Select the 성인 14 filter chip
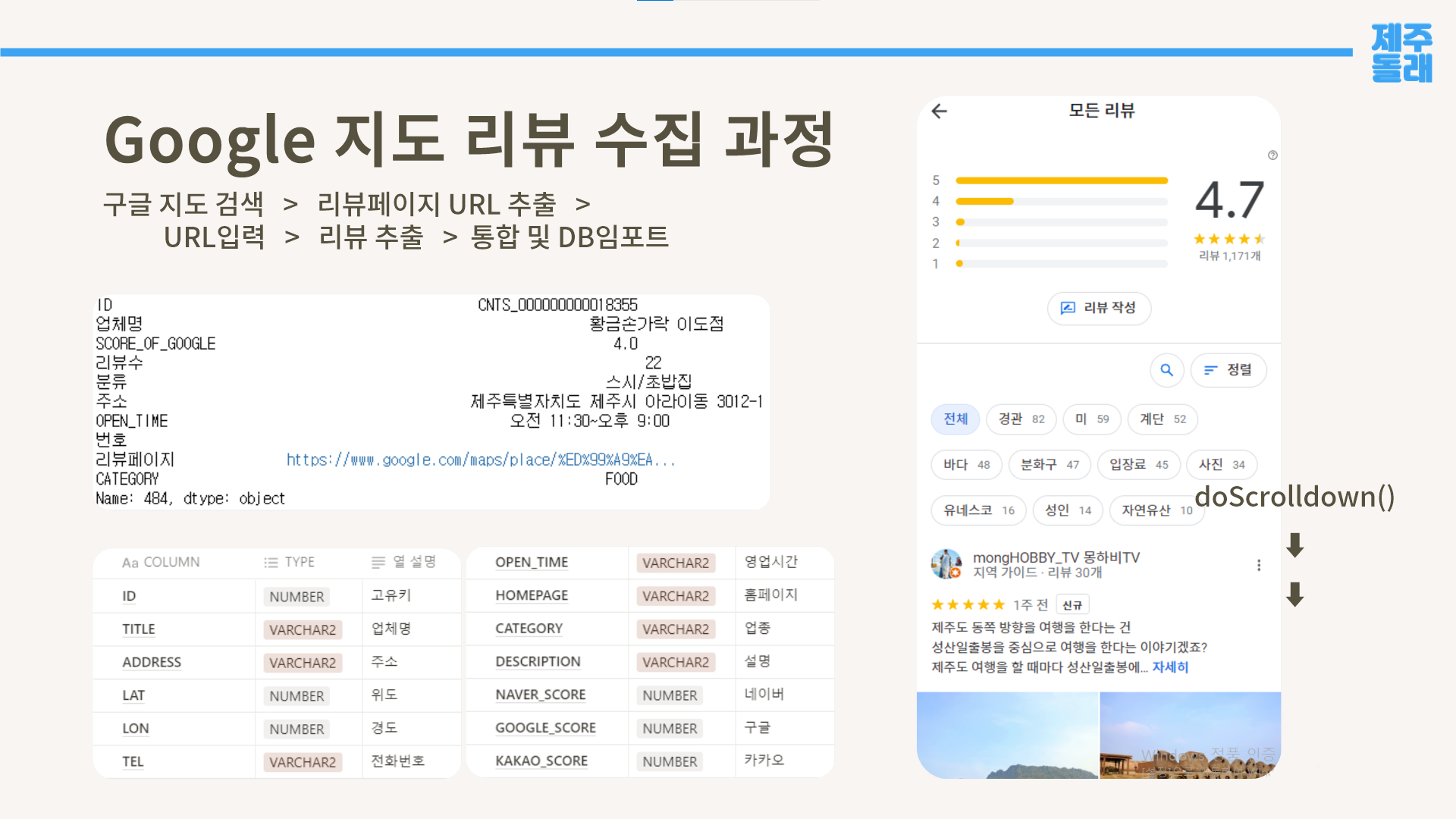This screenshot has height=819, width=1456. (x=1068, y=510)
